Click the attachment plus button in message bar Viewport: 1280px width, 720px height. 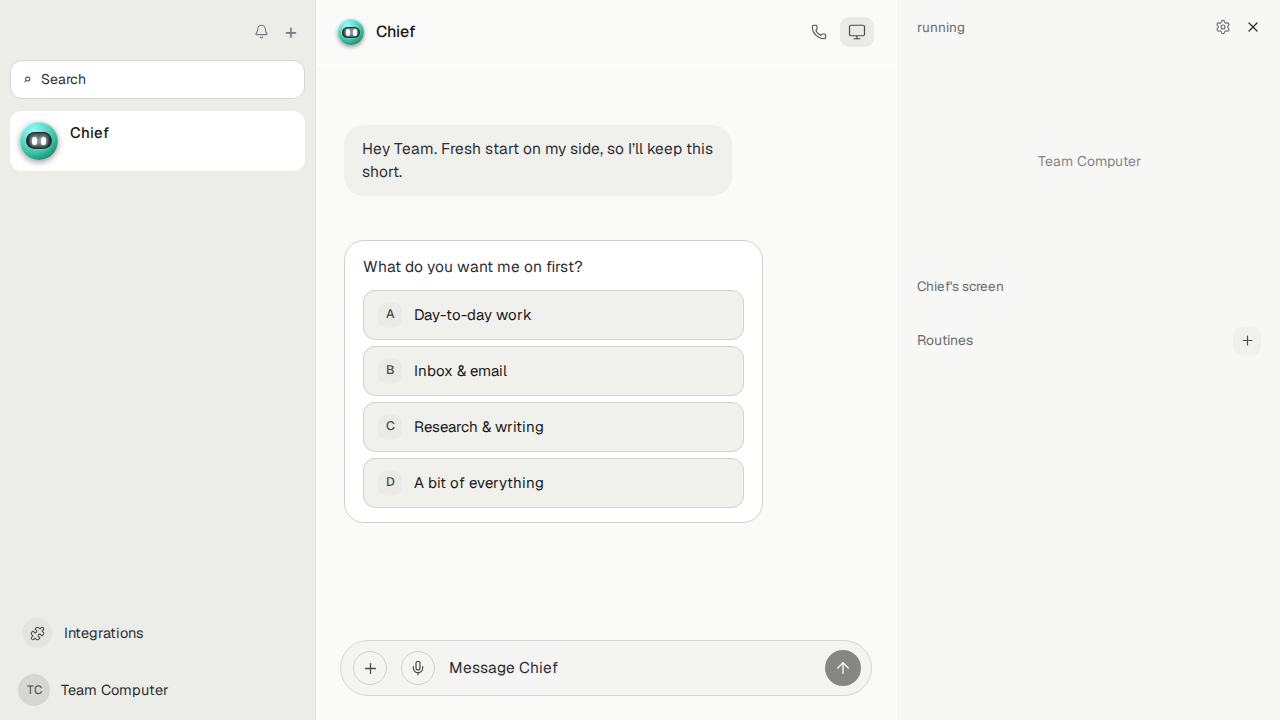click(x=370, y=668)
